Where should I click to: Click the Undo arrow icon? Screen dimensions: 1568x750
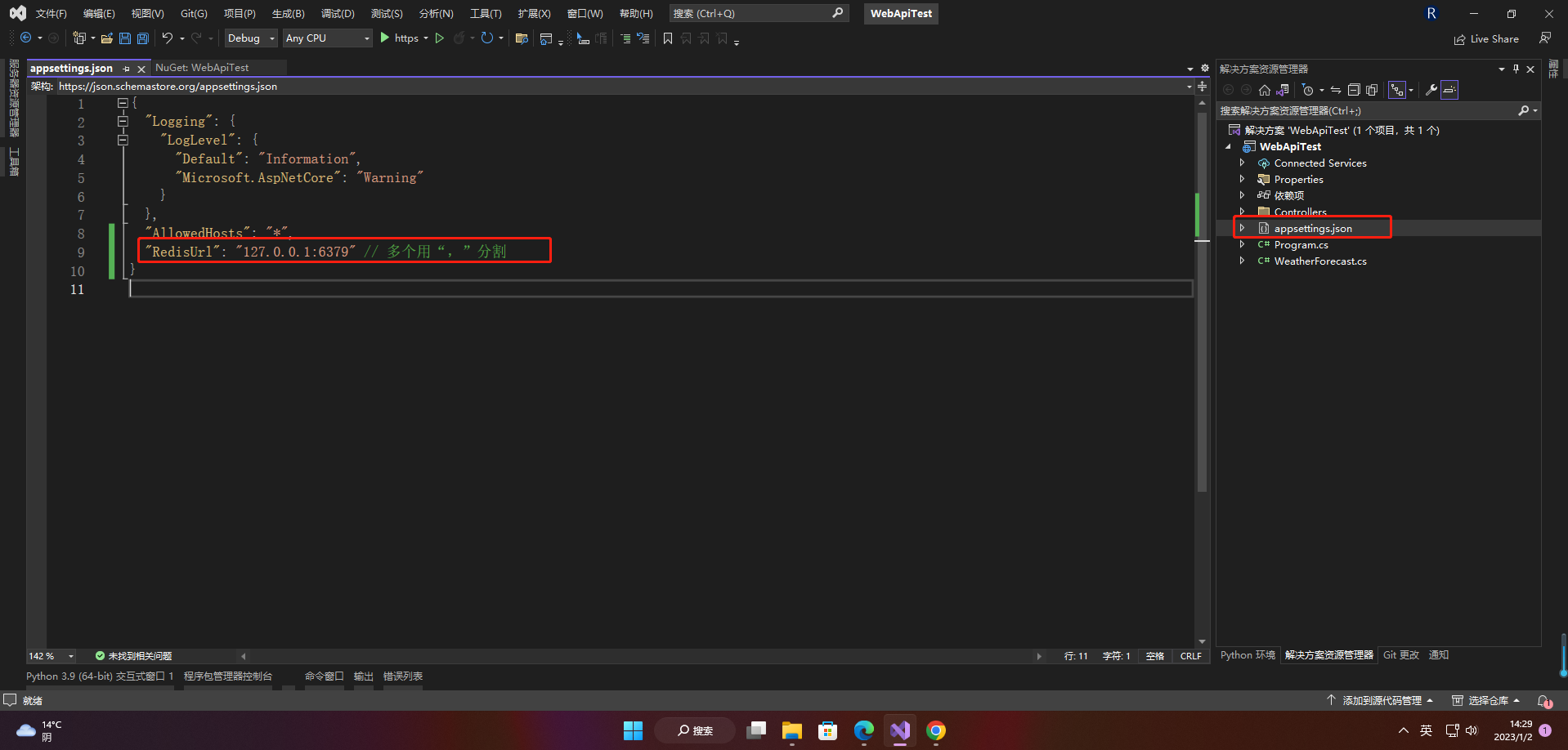click(x=168, y=38)
